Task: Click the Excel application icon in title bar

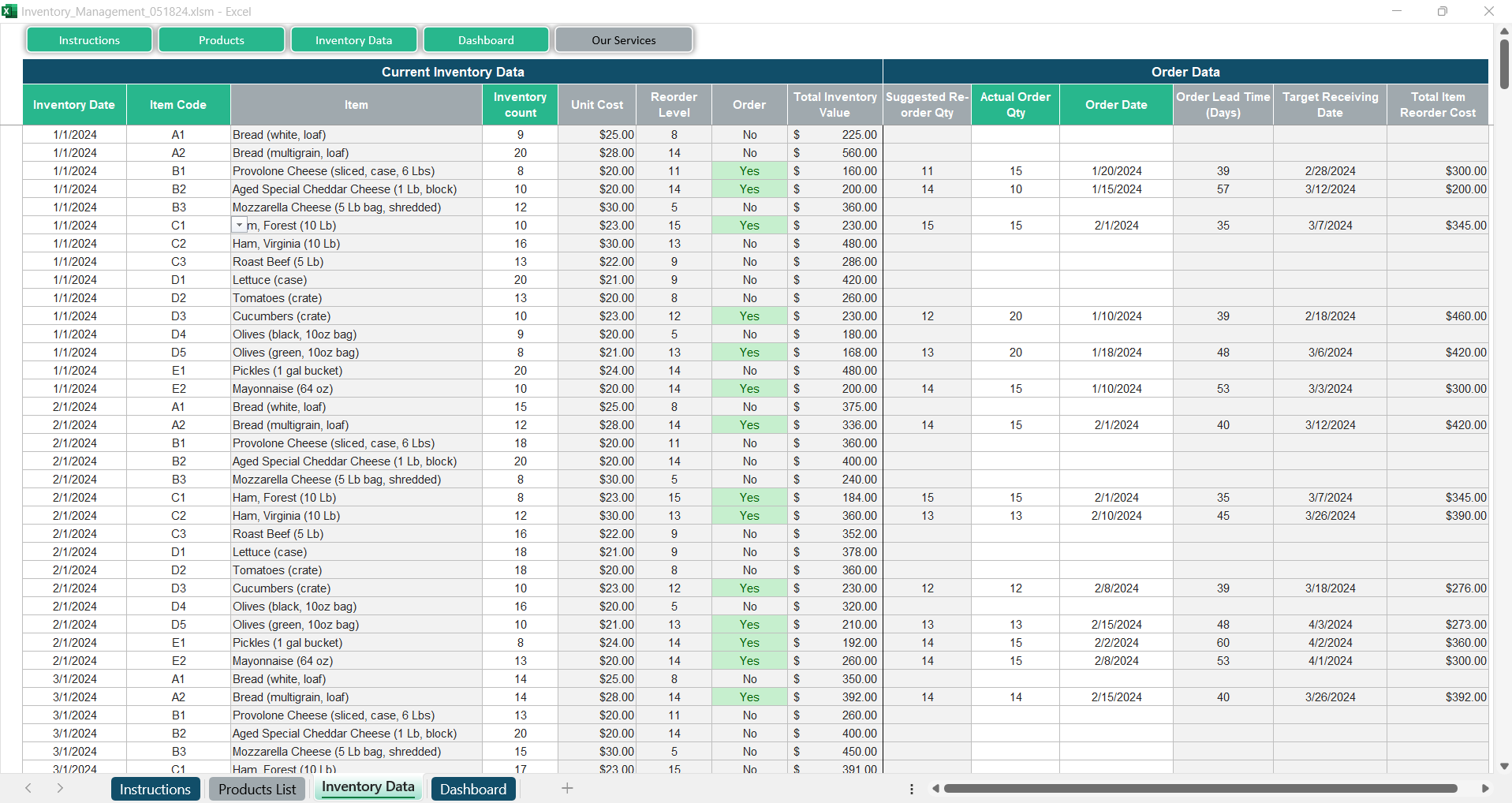Action: pos(9,11)
